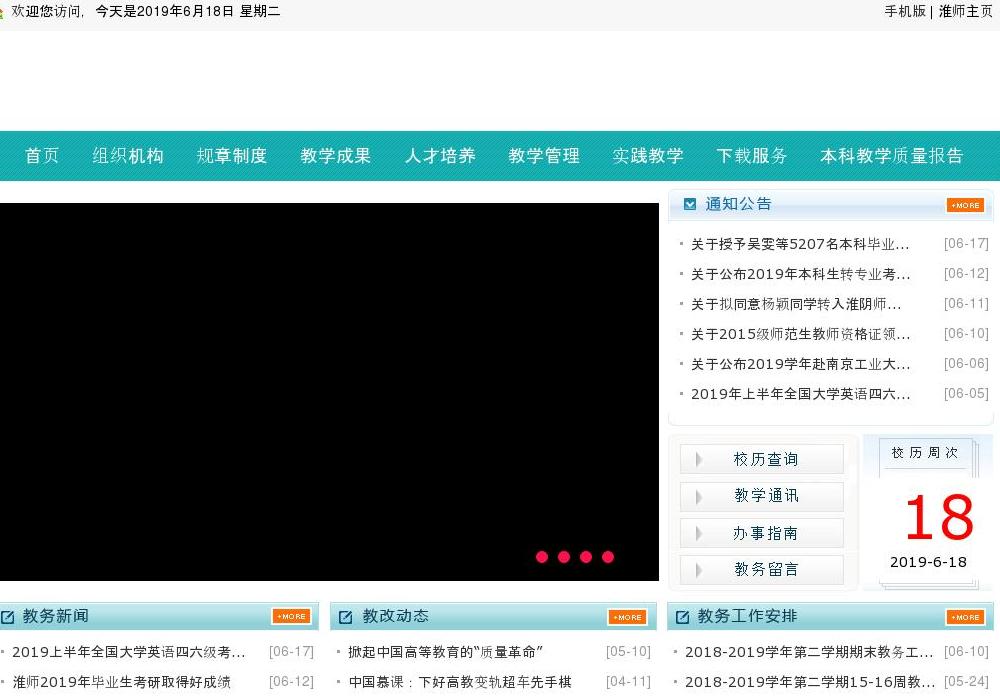Open notice 关于拟同意杨颖同学转入淮阴师
The width and height of the screenshot is (1000, 700).
click(x=796, y=304)
